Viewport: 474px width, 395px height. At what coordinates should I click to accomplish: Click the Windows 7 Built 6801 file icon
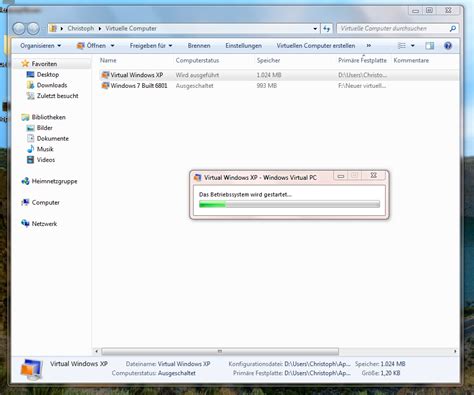105,86
